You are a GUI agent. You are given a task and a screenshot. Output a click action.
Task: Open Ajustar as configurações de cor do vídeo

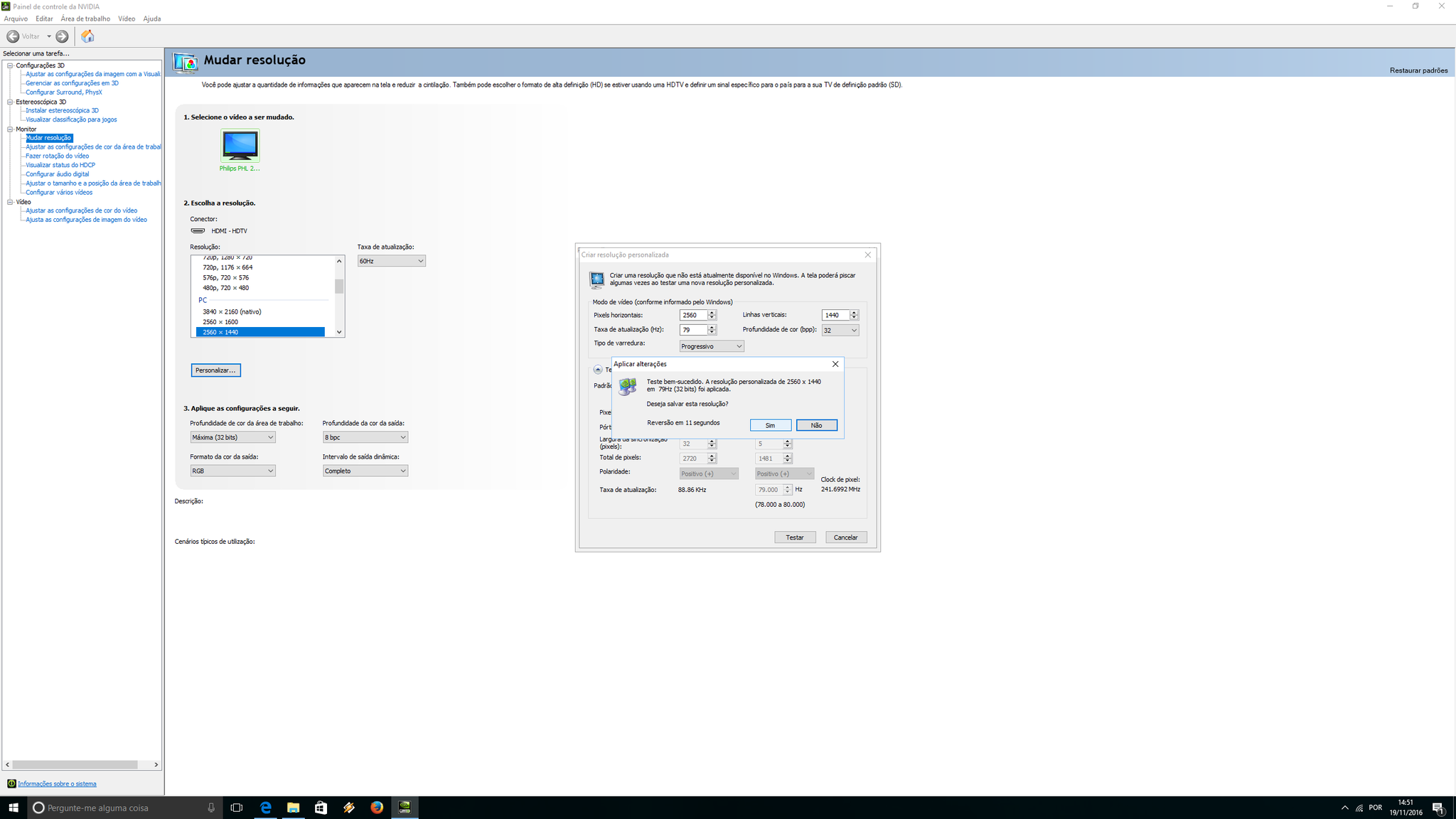(x=82, y=210)
